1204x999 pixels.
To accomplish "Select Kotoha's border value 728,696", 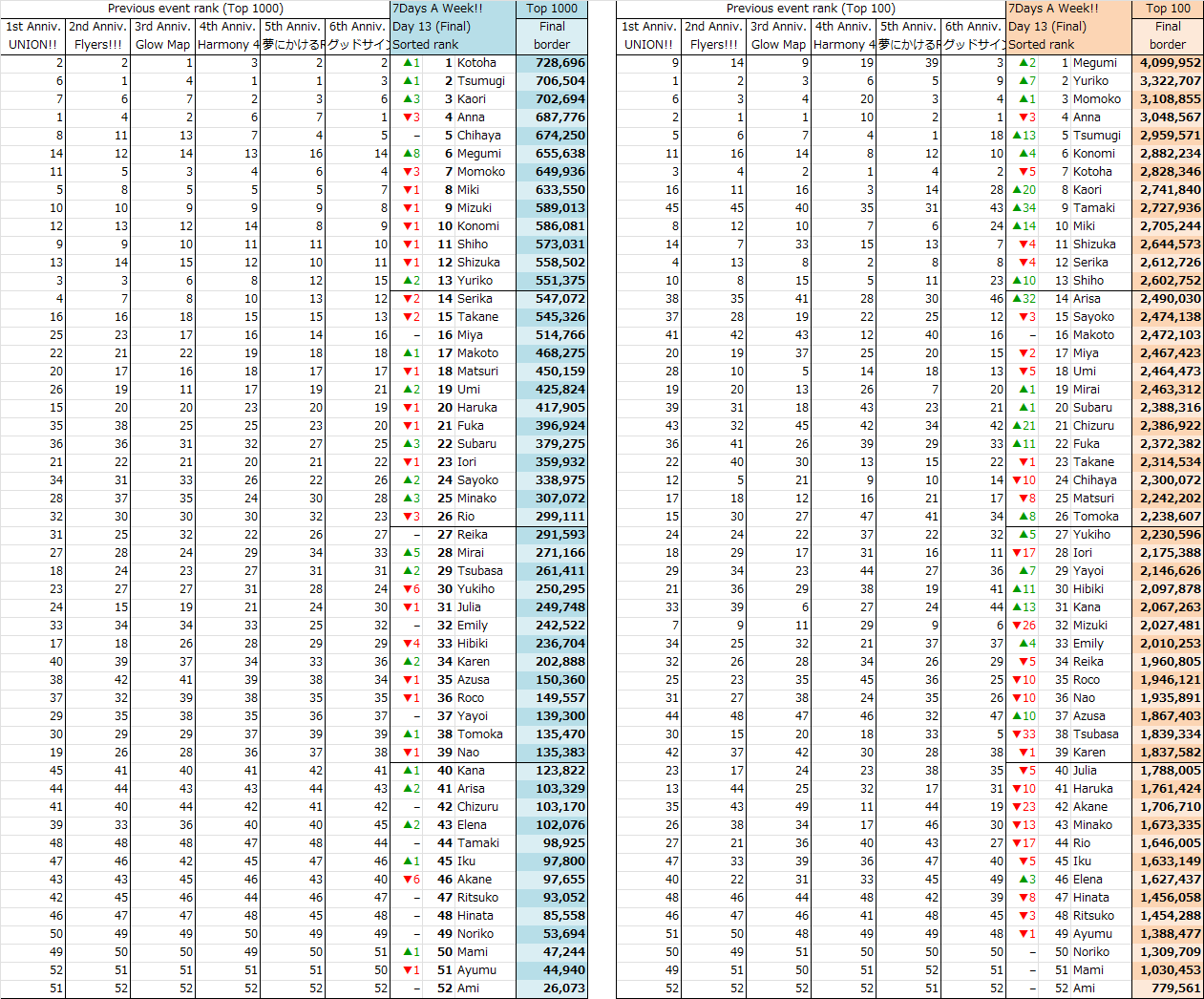I will coord(552,63).
